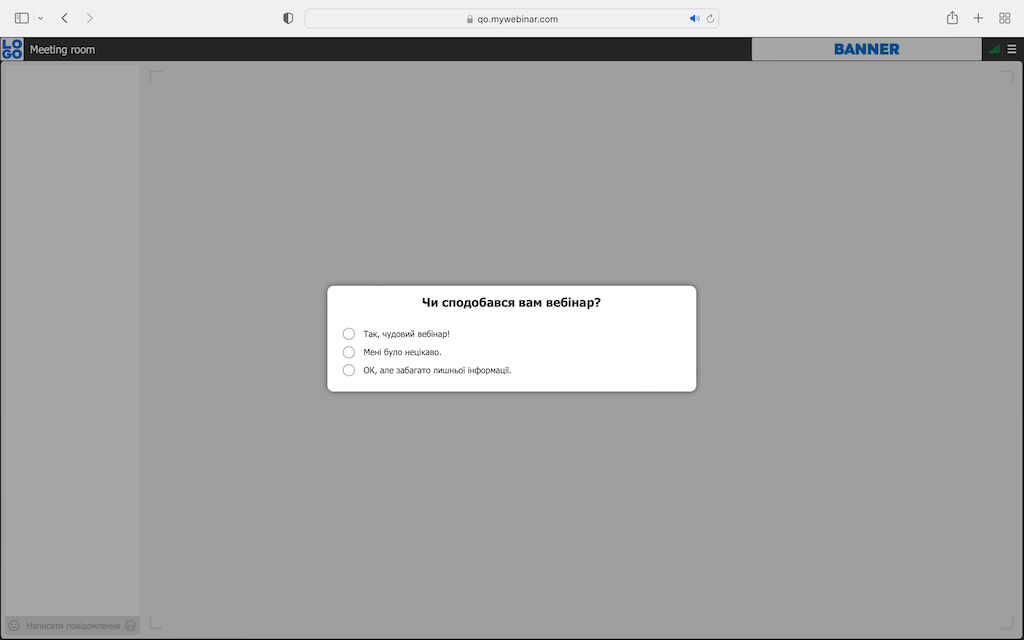The height and width of the screenshot is (640, 1024).
Task: Expand the sidebar options dropdown chevron
Action: click(41, 18)
